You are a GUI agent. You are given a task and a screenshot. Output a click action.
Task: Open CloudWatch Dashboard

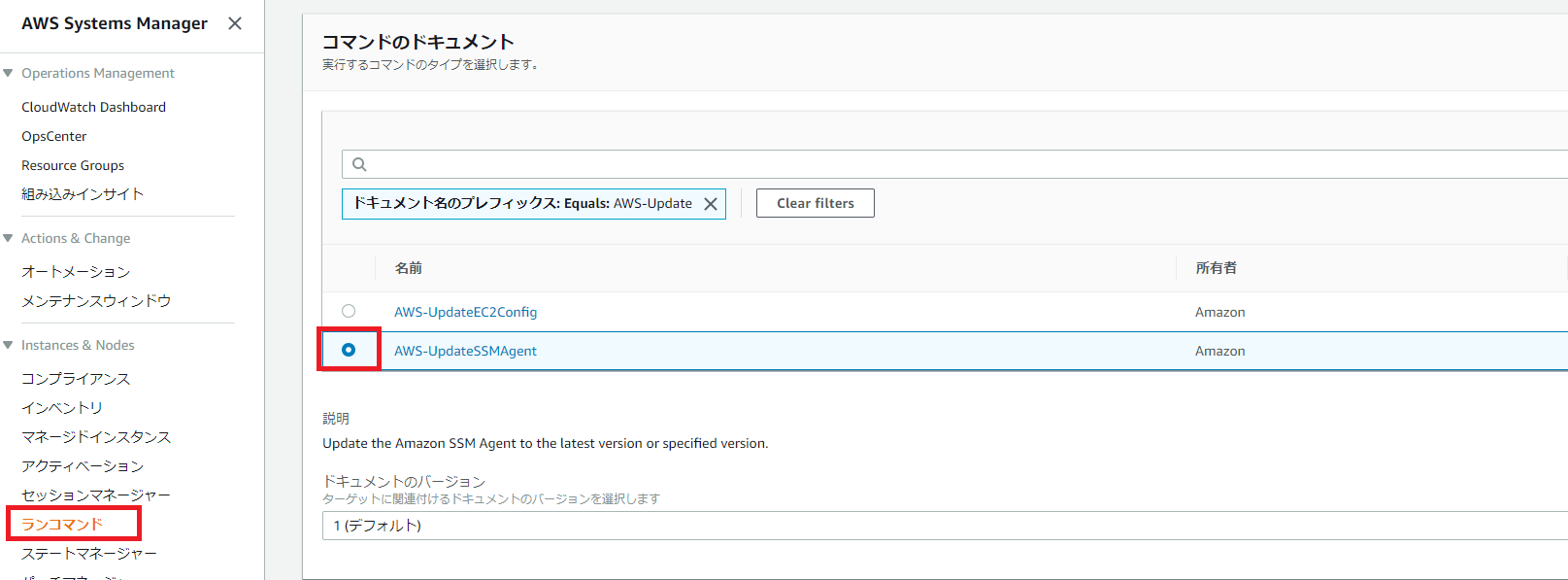[x=93, y=107]
